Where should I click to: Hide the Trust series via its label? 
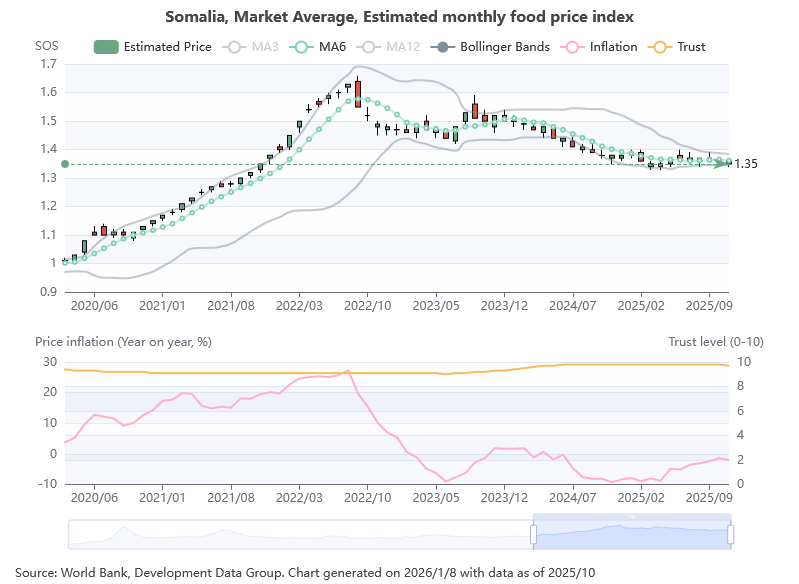tap(691, 47)
